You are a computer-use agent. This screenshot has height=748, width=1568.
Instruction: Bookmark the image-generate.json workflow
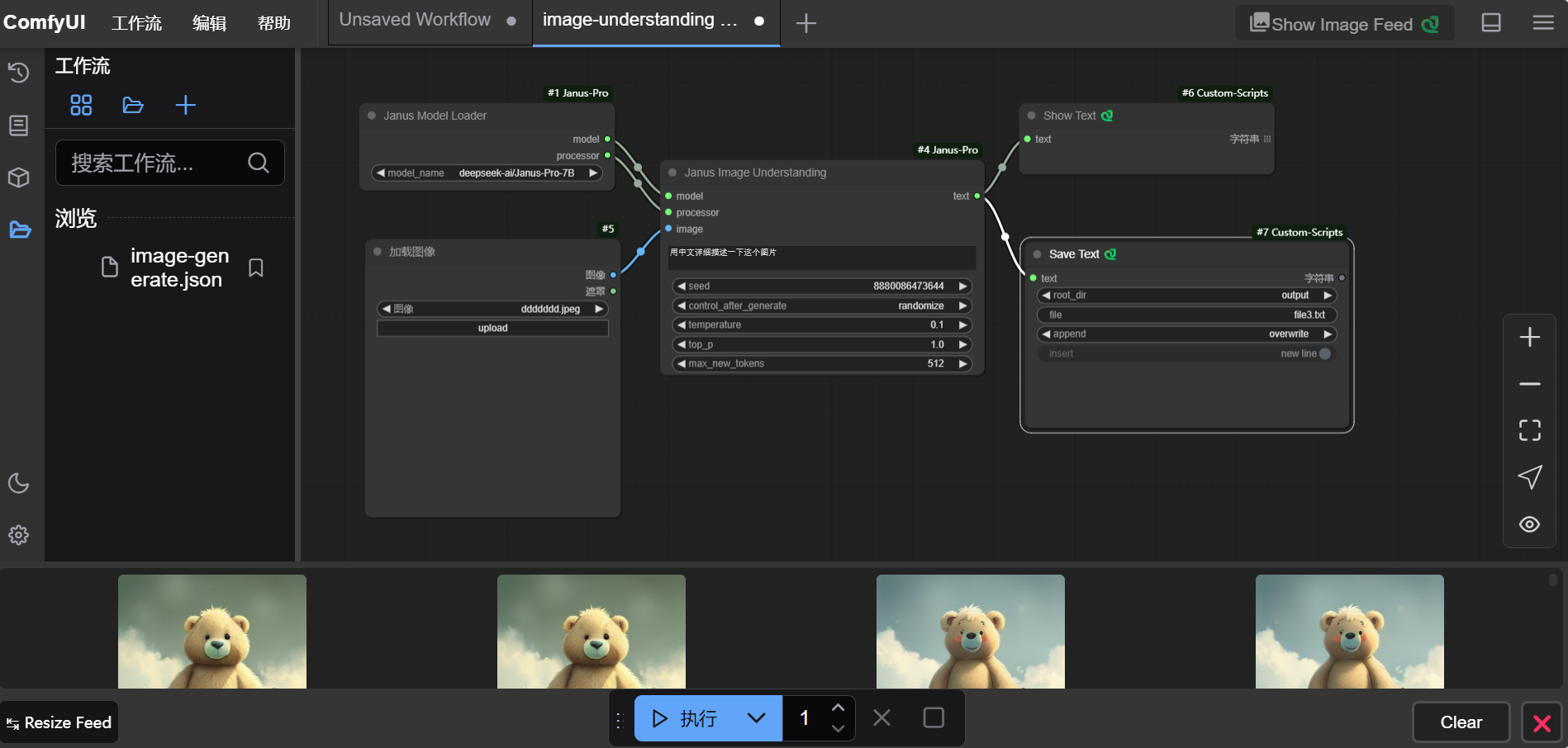point(256,268)
